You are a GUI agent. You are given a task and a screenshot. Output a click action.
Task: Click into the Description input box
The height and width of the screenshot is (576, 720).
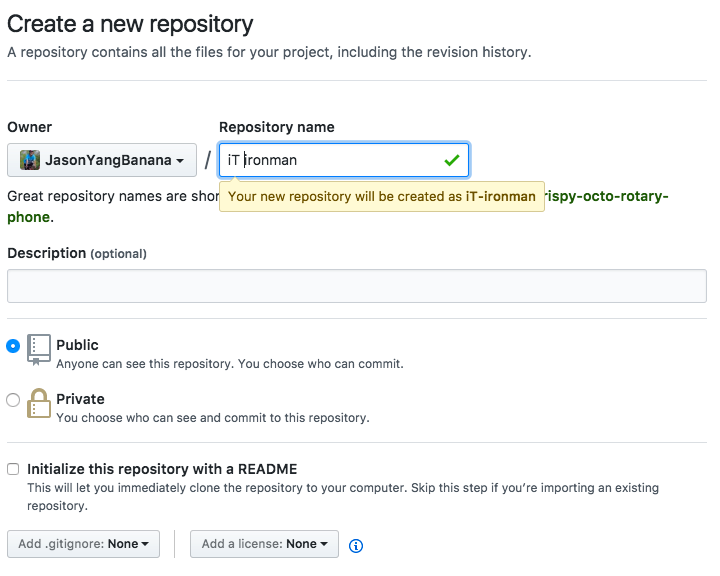[357, 286]
